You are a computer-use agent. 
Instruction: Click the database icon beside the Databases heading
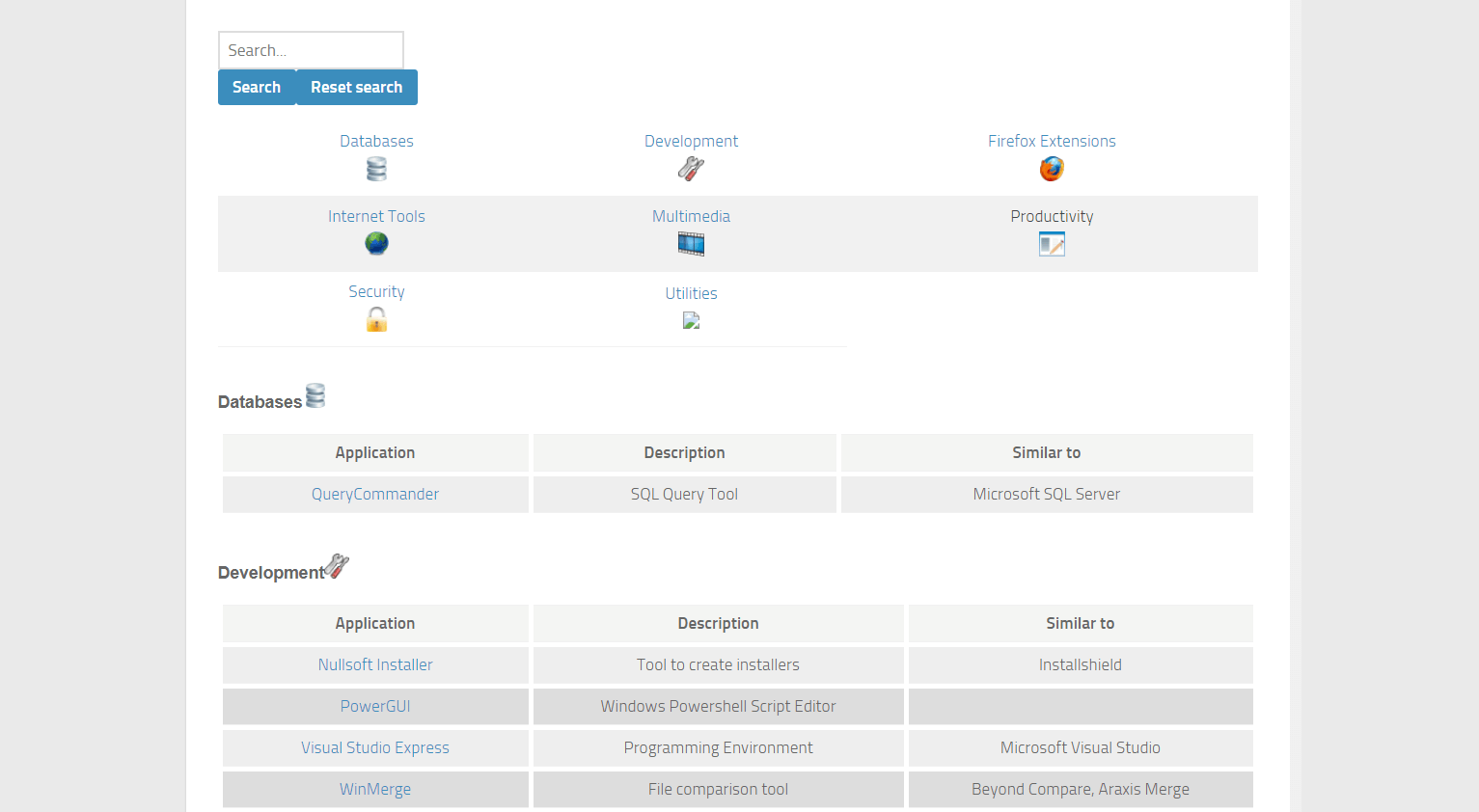coord(315,394)
